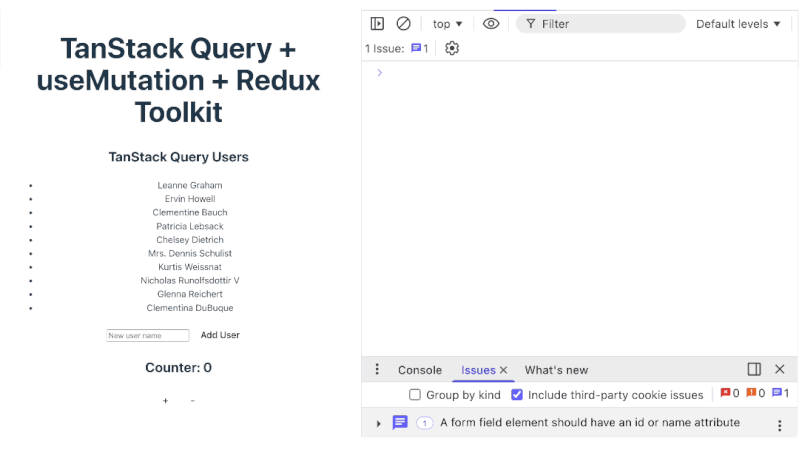Click the dock drawer side icon

(x=754, y=370)
